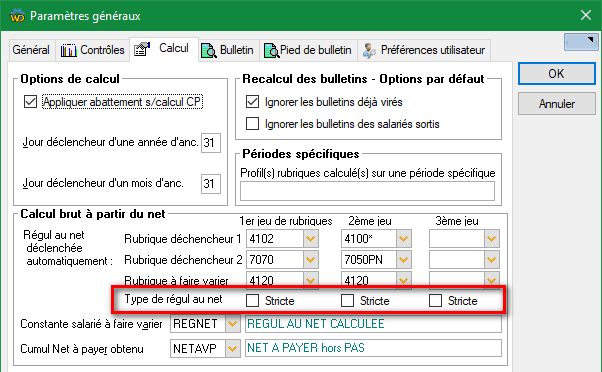Viewport: 602px width, 372px height.
Task: Click the Annuler button
Action: (557, 104)
